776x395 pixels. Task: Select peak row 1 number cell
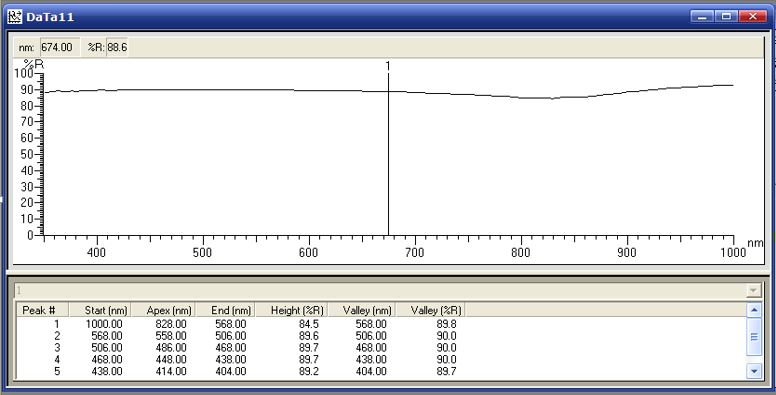(57, 324)
